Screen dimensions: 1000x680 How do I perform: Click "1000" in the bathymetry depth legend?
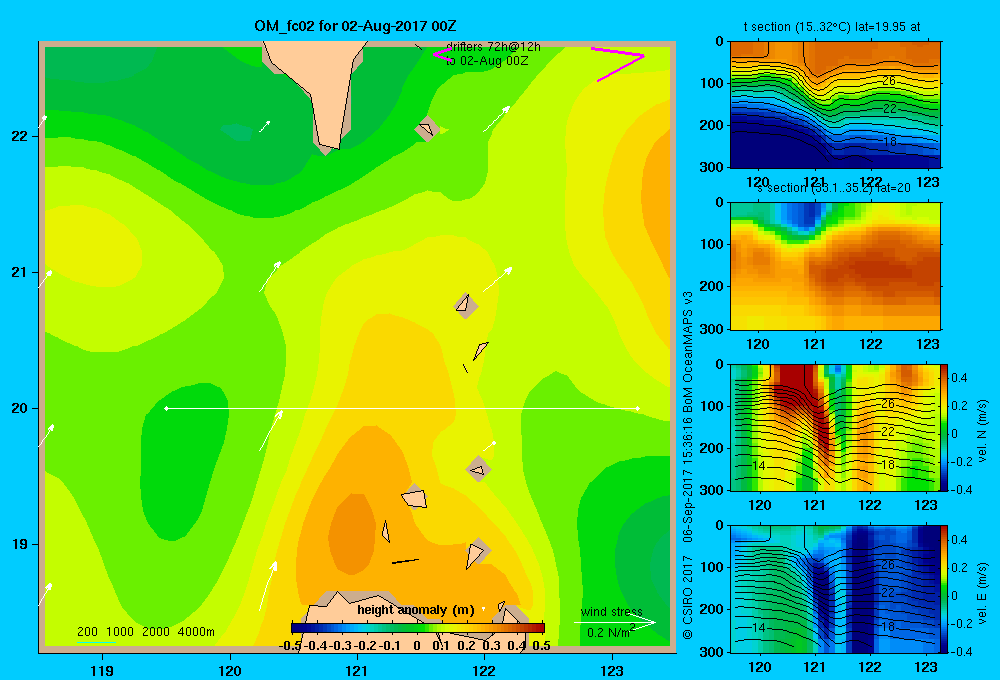120,632
